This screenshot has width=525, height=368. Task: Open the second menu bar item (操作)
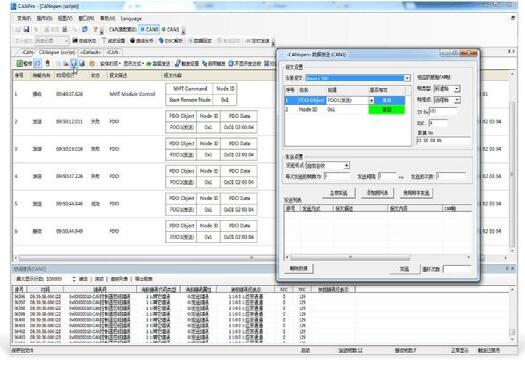tap(44, 18)
